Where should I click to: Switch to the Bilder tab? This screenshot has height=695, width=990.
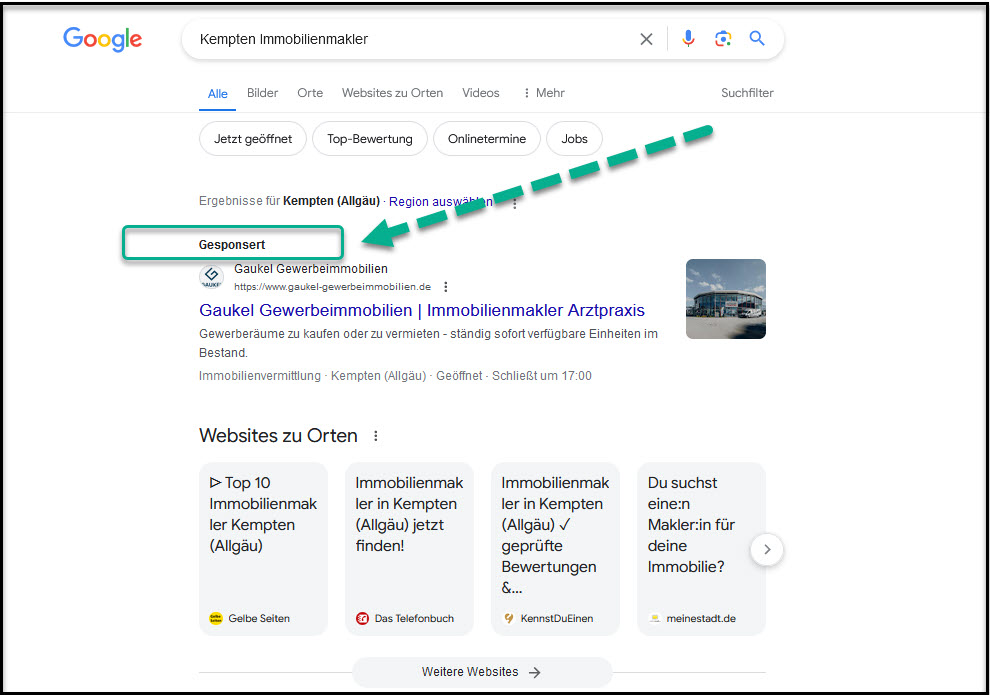click(x=263, y=93)
